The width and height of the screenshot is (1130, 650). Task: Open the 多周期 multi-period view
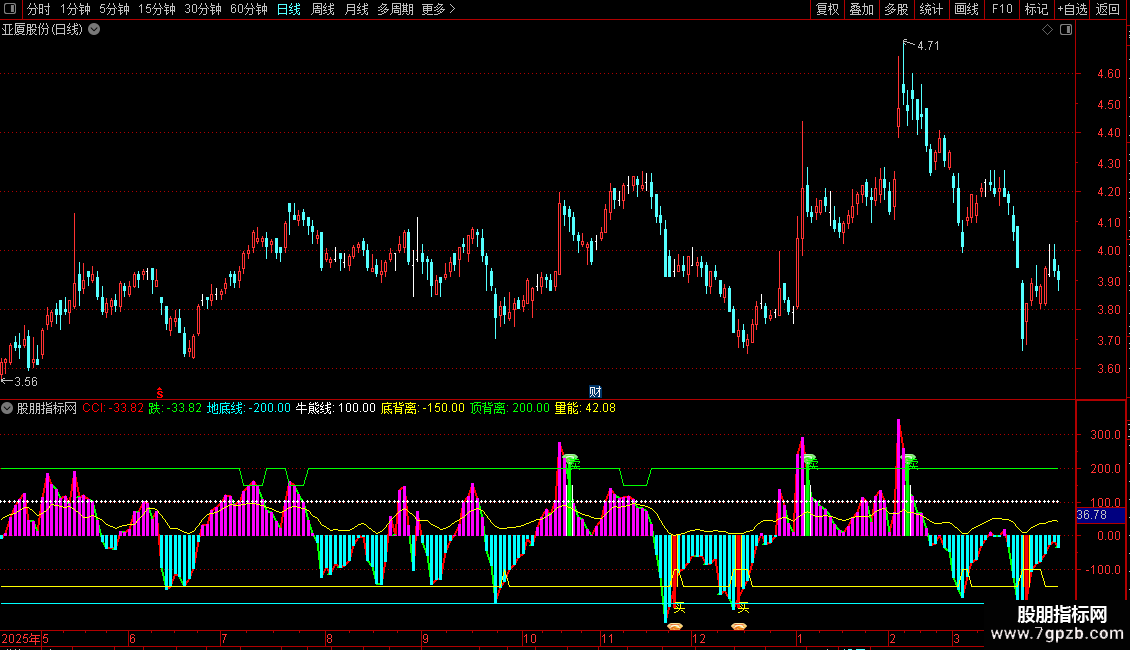[395, 9]
